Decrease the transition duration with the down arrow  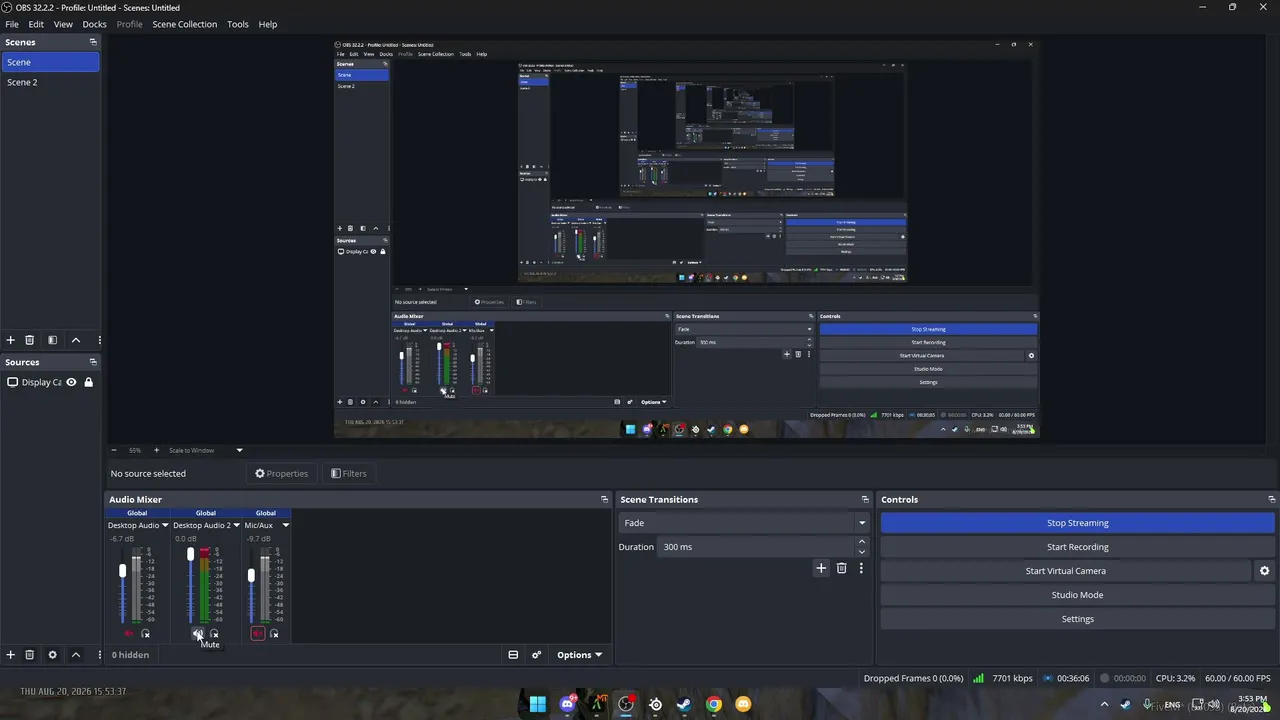point(861,552)
